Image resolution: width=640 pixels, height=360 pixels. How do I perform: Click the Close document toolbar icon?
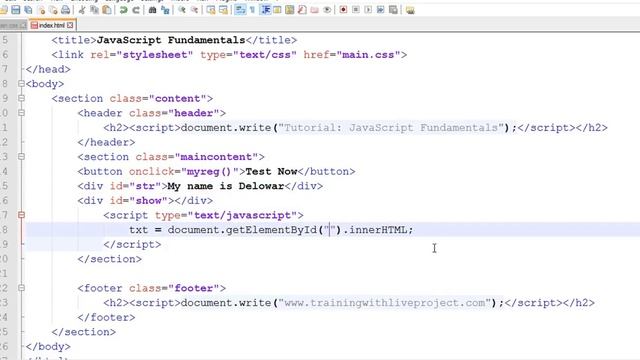pyautogui.click(x=41, y=10)
